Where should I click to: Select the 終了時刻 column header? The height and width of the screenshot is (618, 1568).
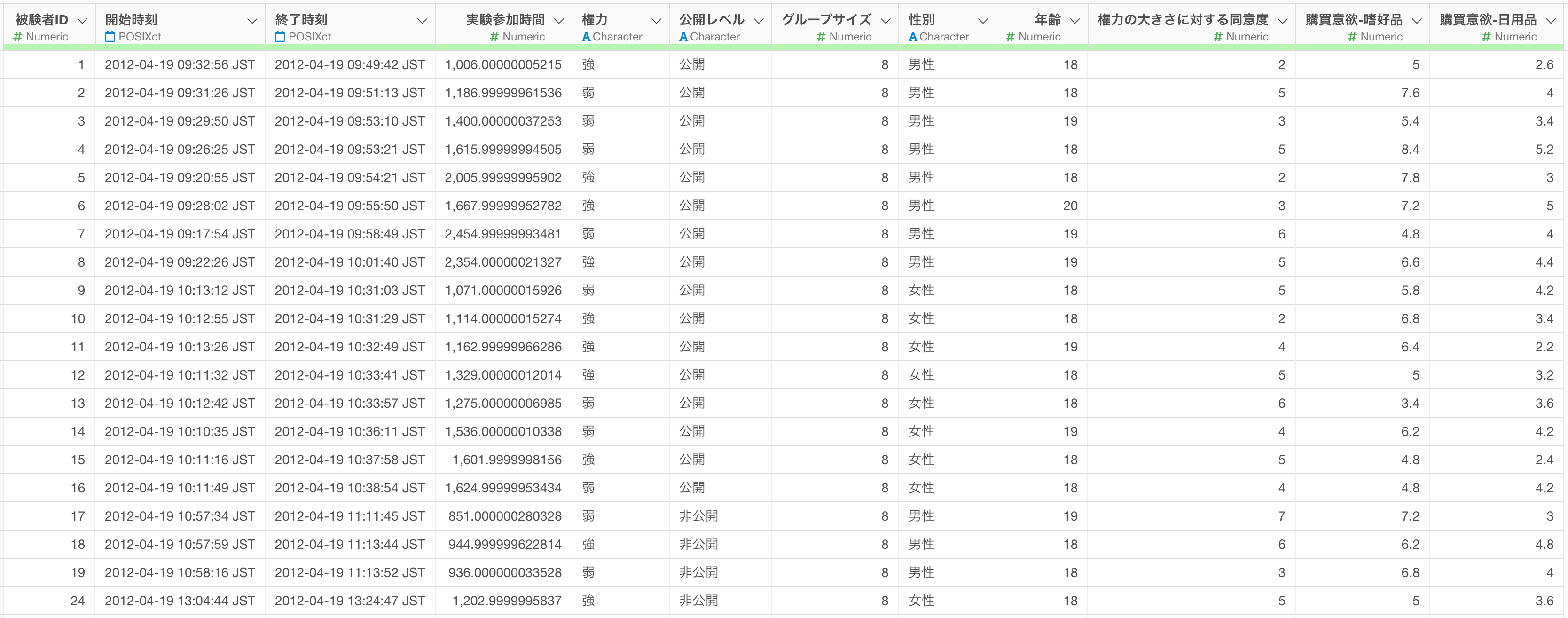[x=301, y=19]
